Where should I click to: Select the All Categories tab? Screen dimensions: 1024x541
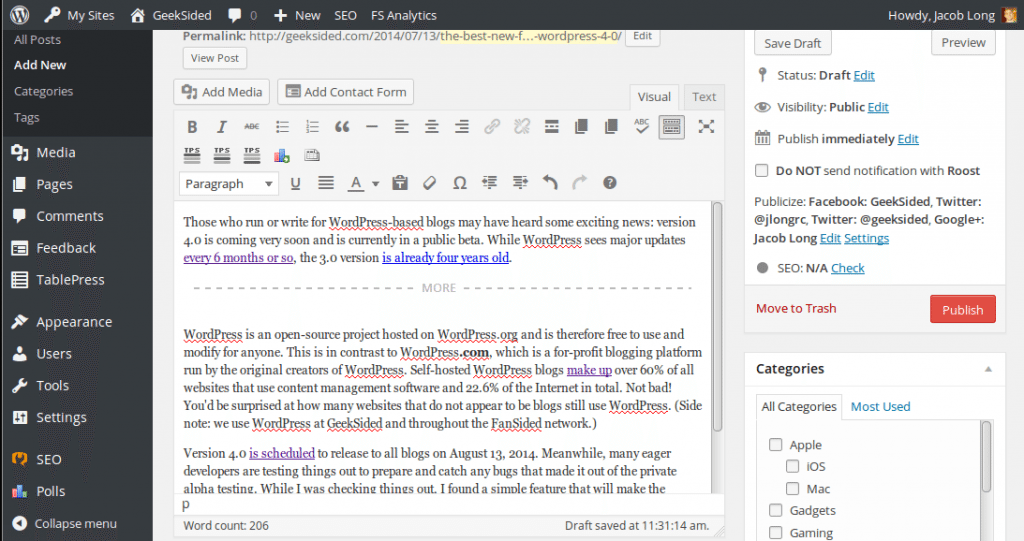tap(799, 406)
